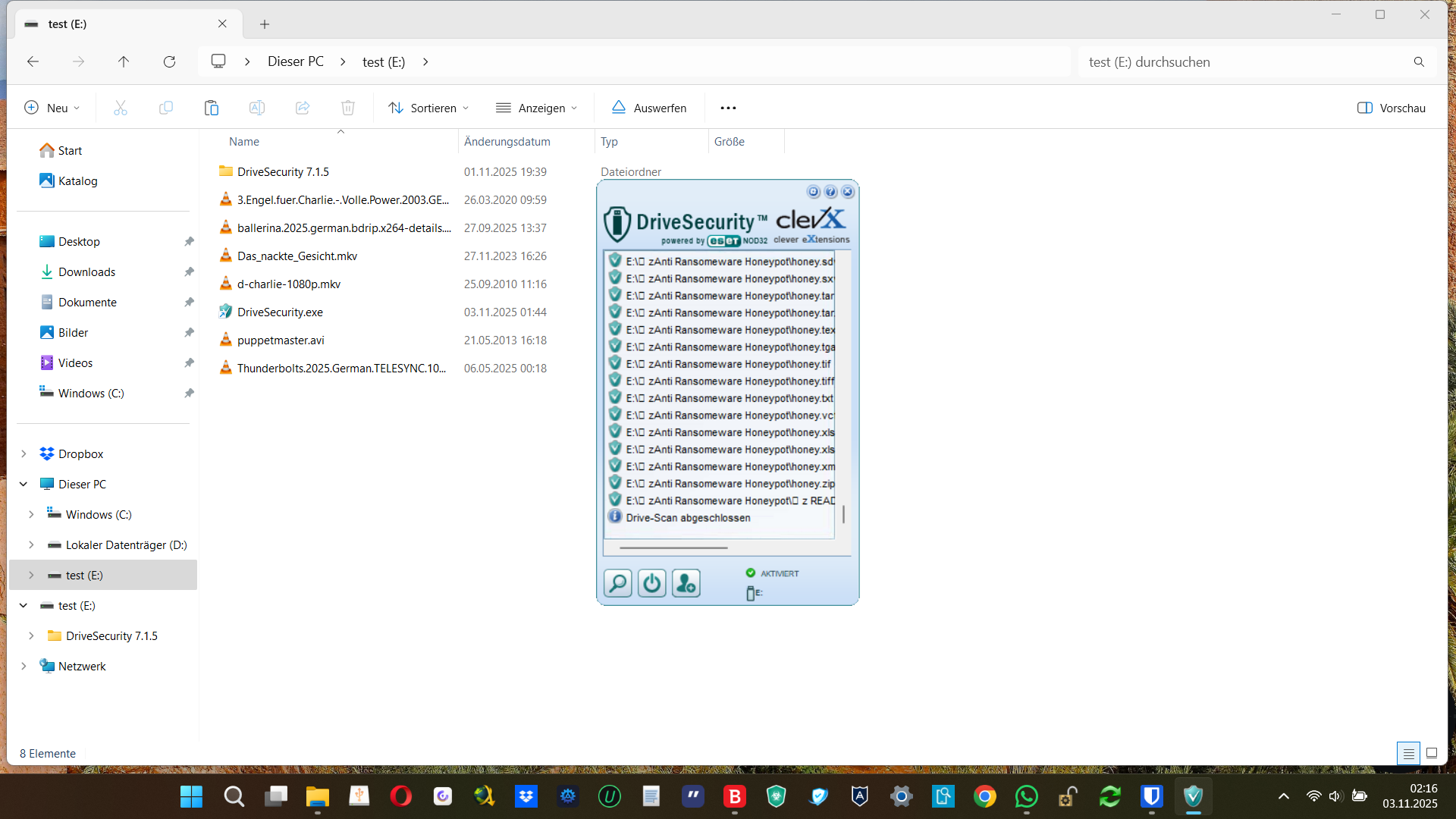Toggle the Vorschau preview pane

(x=1392, y=108)
